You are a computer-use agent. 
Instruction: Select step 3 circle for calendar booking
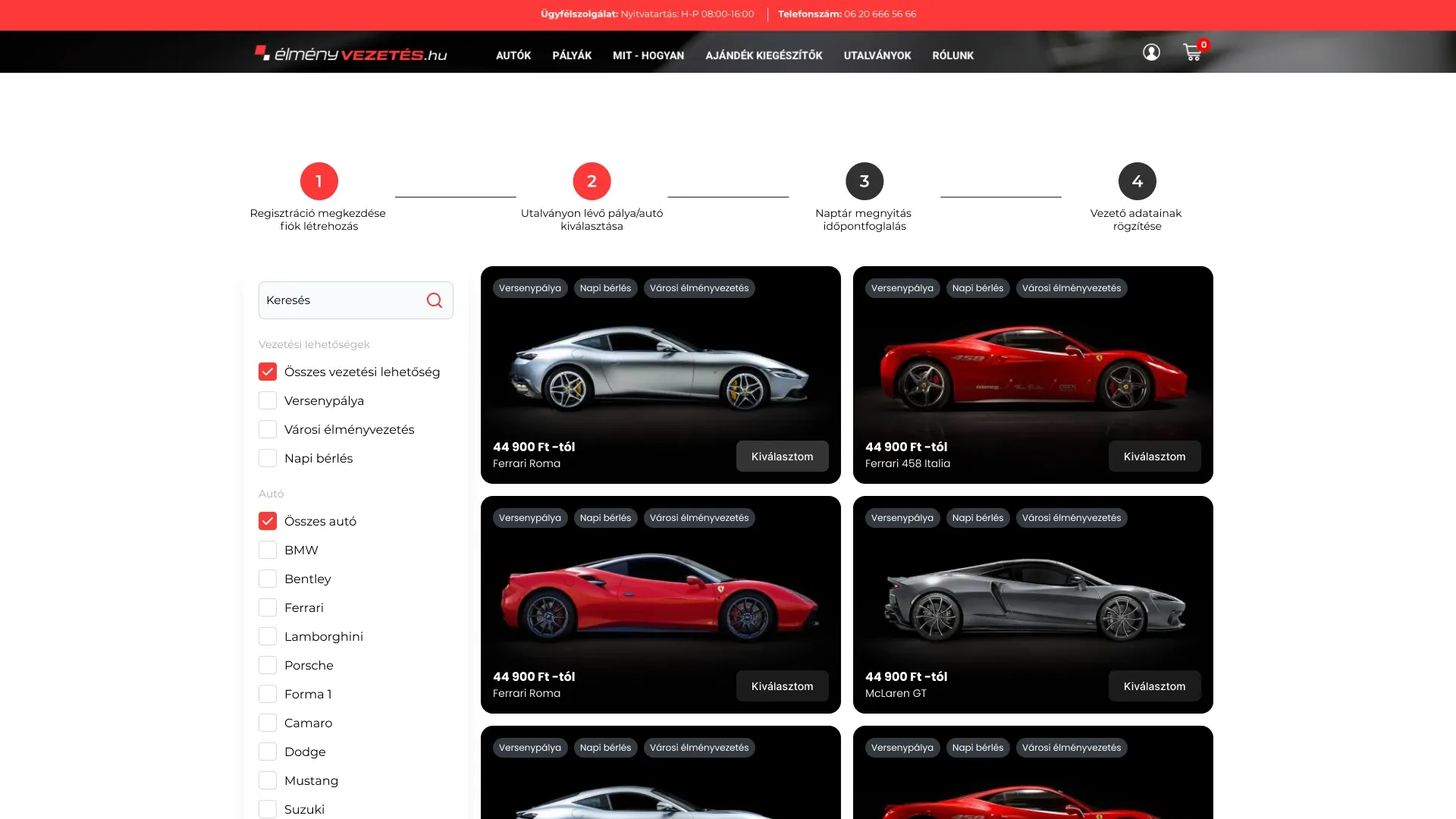(x=864, y=181)
